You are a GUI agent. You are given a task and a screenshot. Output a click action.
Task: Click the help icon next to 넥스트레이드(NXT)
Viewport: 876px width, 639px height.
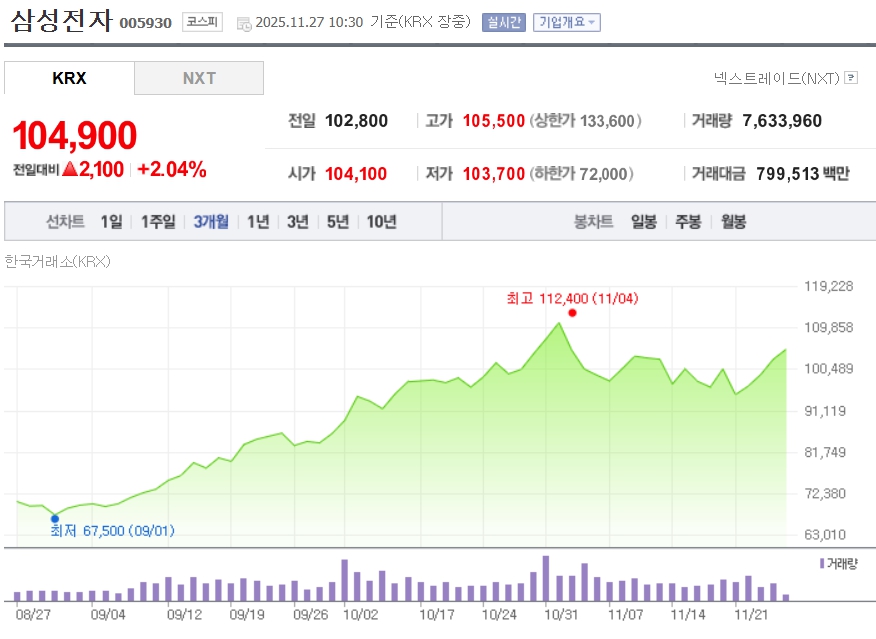[851, 77]
